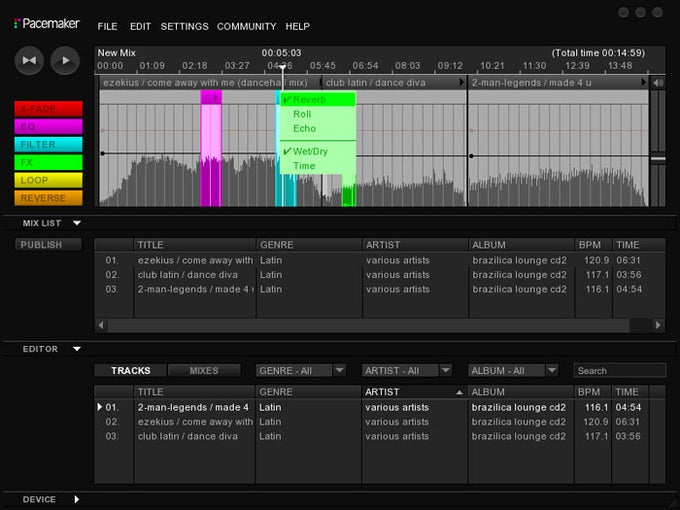The width and height of the screenshot is (680, 510).
Task: Collapse the EDITOR section
Action: click(x=77, y=349)
